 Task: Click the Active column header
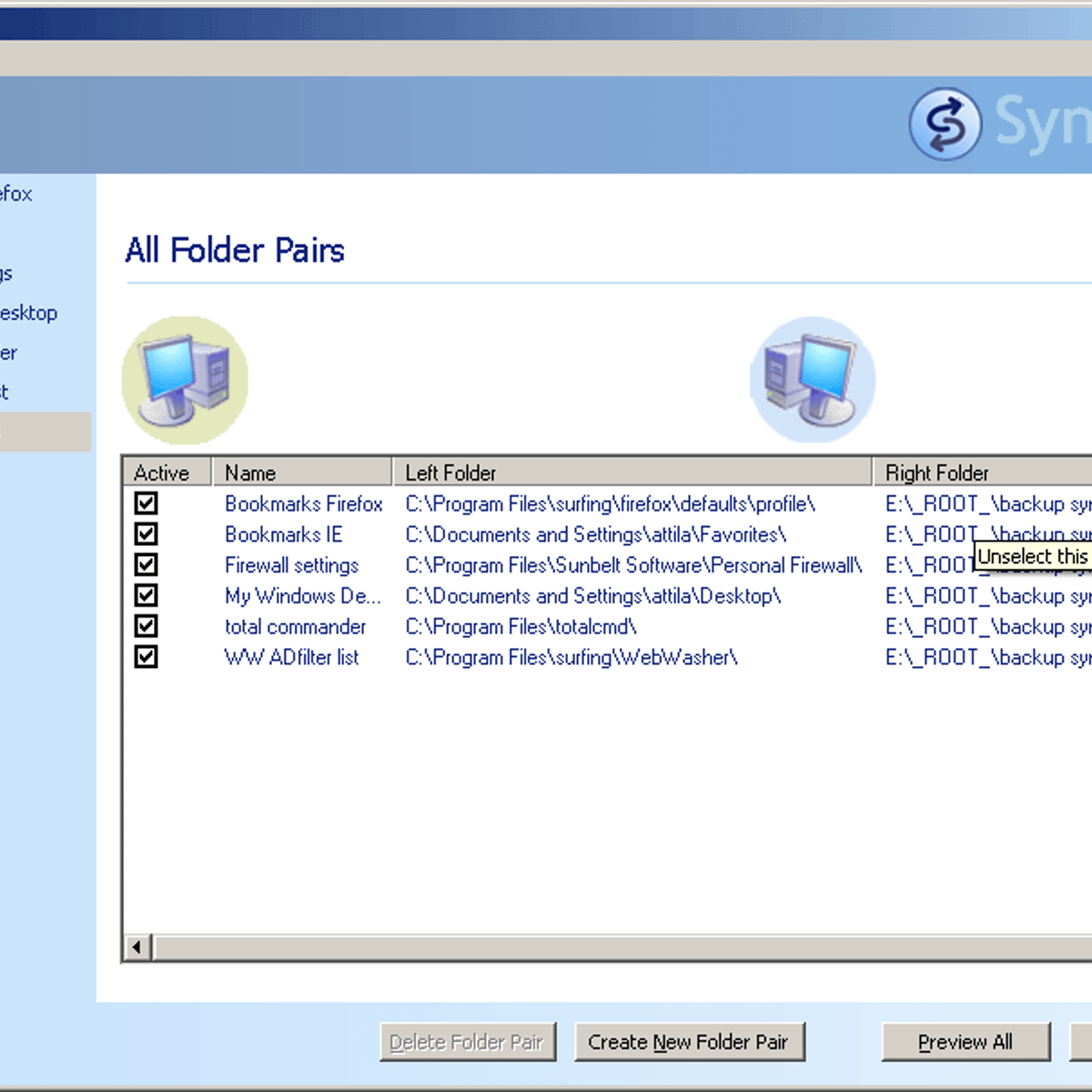point(167,472)
